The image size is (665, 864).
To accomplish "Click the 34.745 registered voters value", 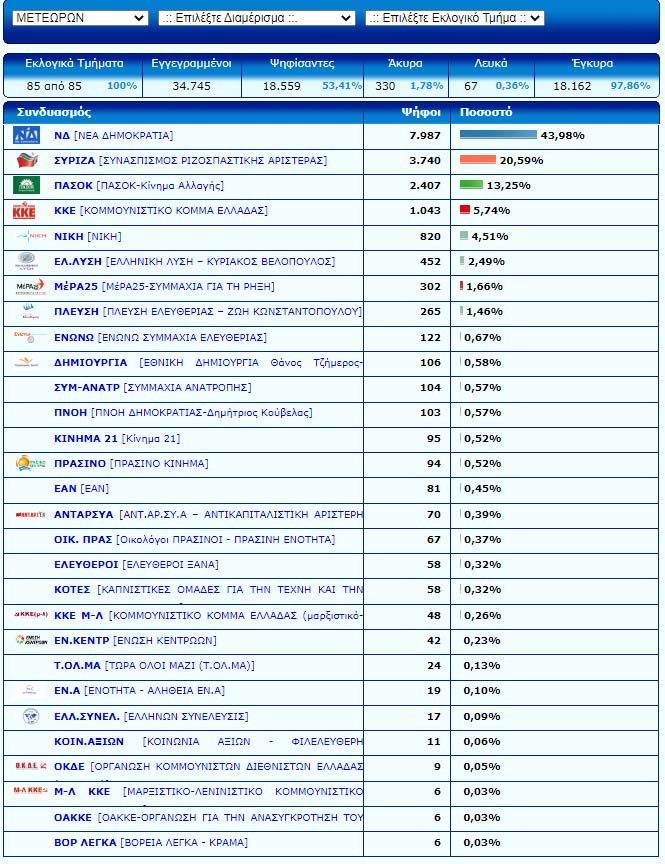I will click(x=191, y=86).
